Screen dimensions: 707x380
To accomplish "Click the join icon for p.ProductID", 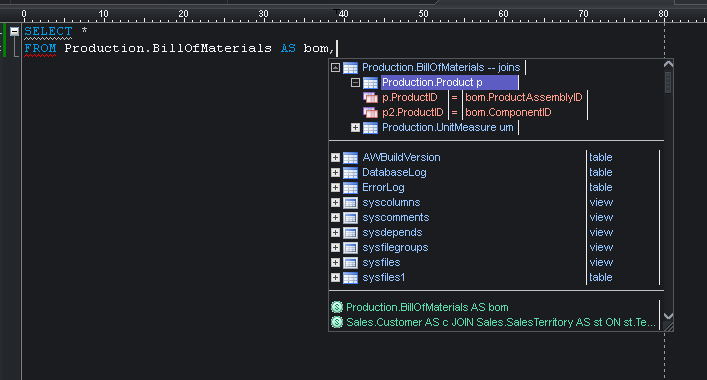I will pos(370,97).
